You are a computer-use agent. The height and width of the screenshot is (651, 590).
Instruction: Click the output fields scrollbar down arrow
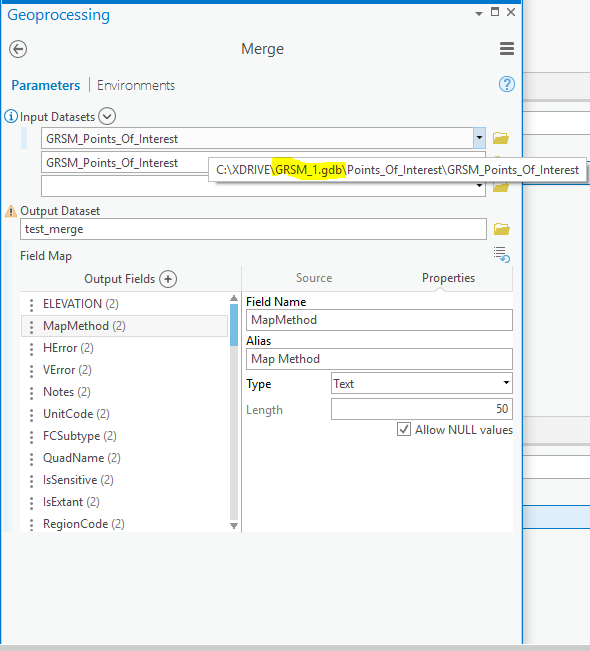point(234,526)
